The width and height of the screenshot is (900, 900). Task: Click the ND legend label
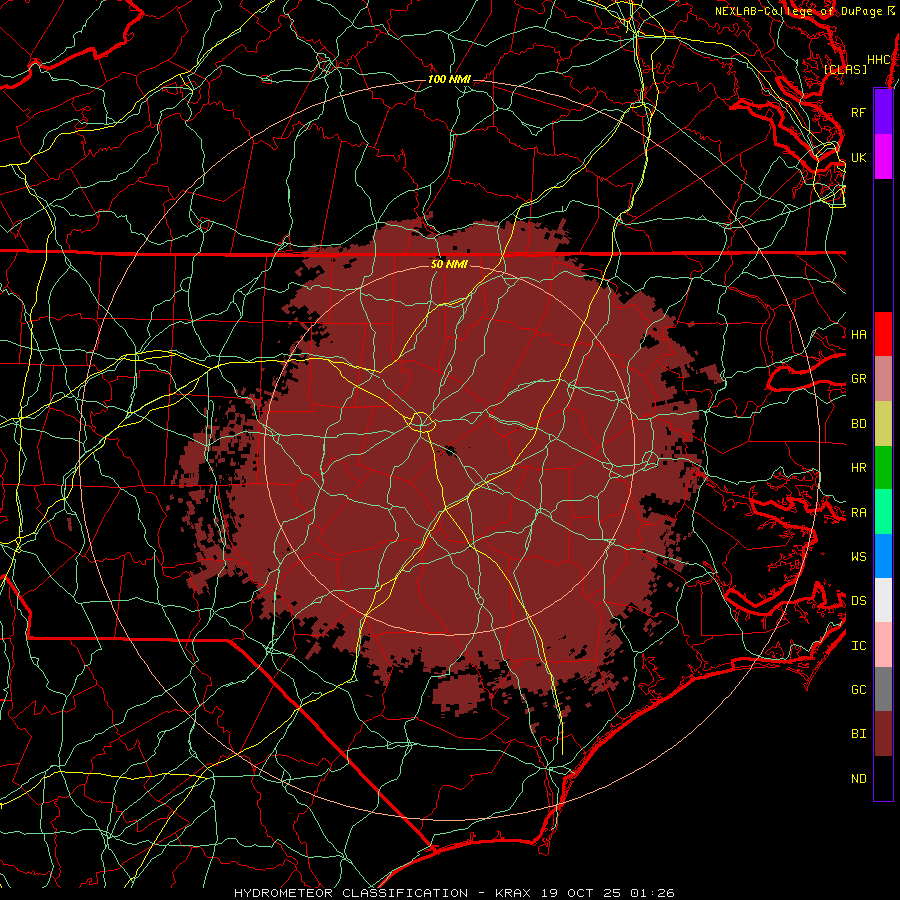click(859, 779)
